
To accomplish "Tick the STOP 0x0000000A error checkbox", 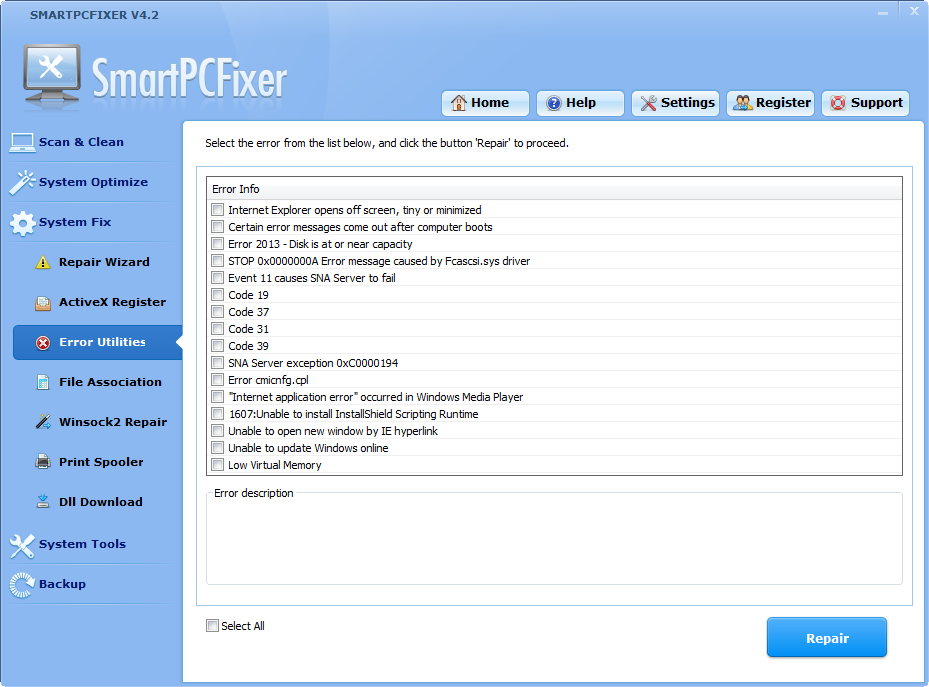I will pos(217,261).
